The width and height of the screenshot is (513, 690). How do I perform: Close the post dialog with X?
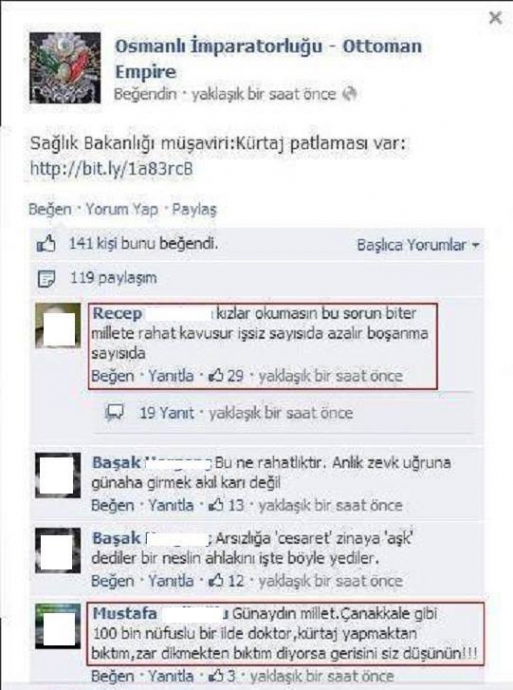pyautogui.click(x=495, y=18)
